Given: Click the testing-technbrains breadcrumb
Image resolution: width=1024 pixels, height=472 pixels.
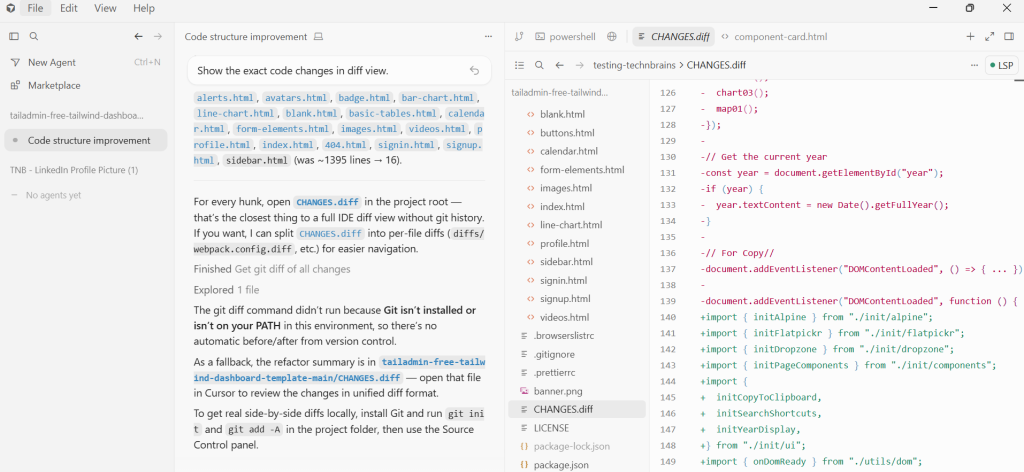Looking at the screenshot, I should click(635, 65).
